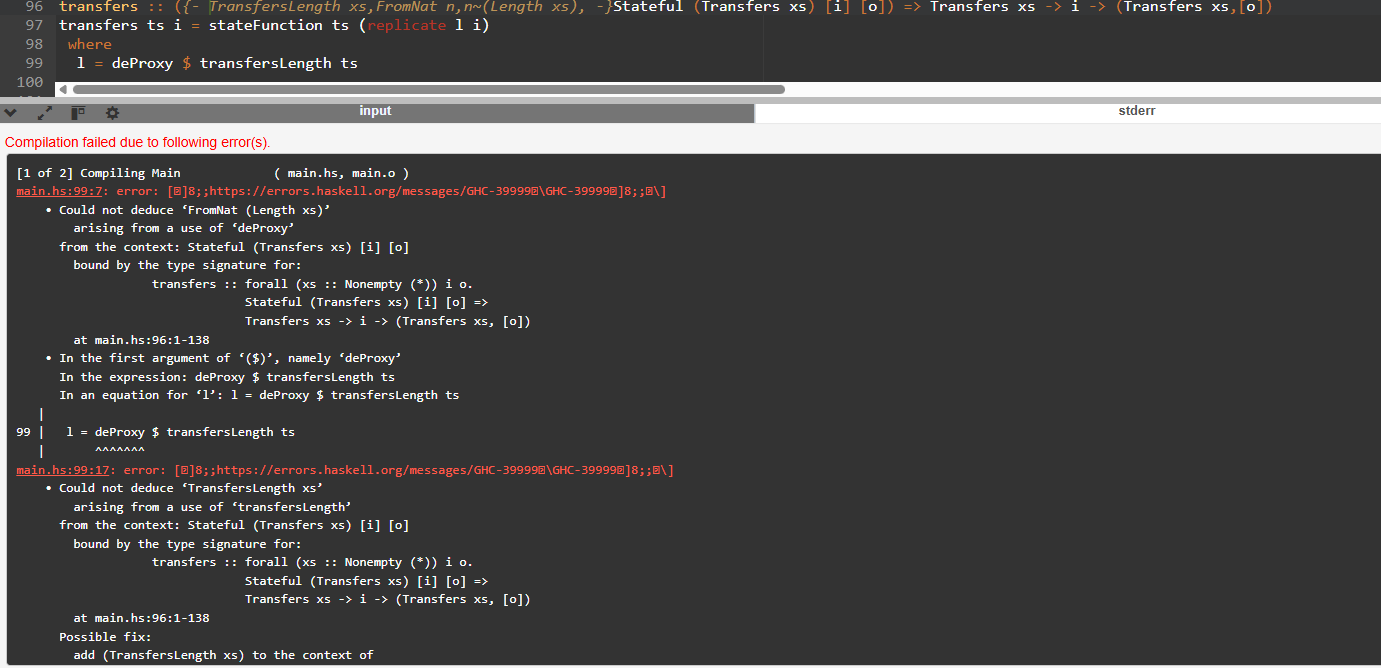Open console settings with the gear icon
The width and height of the screenshot is (1381, 668).
(112, 113)
